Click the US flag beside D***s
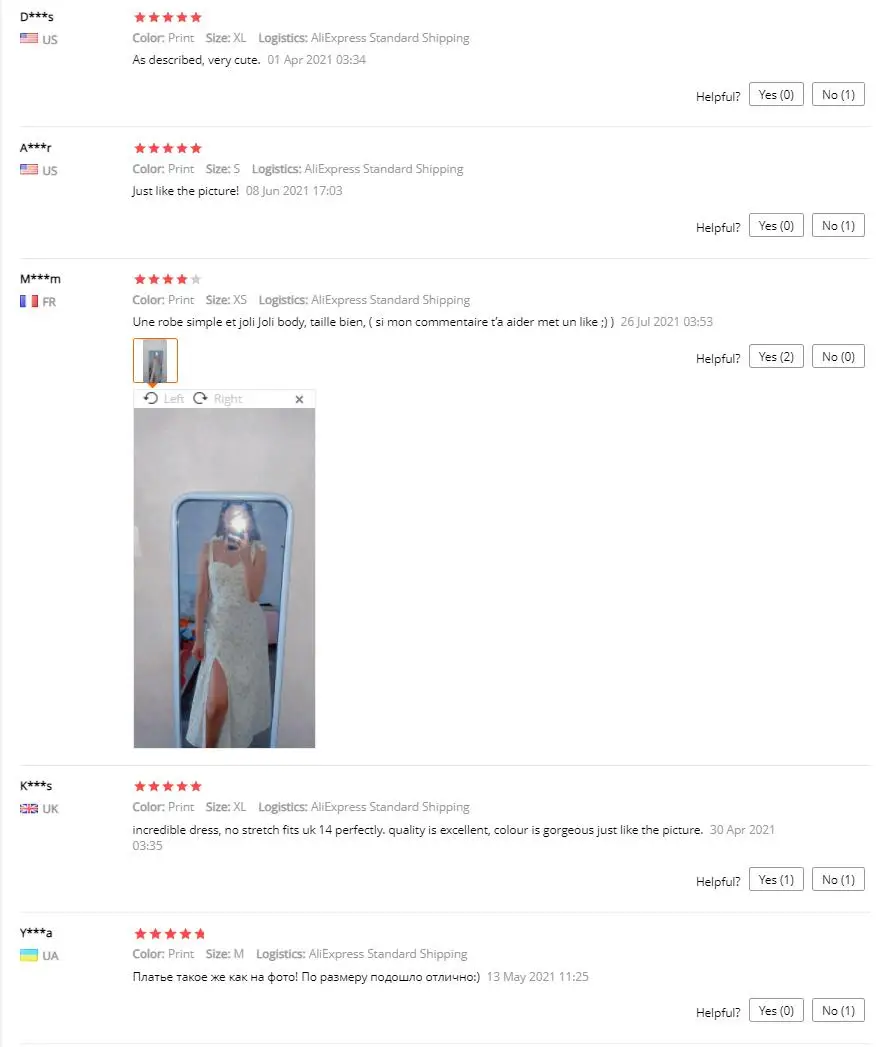 pyautogui.click(x=29, y=38)
